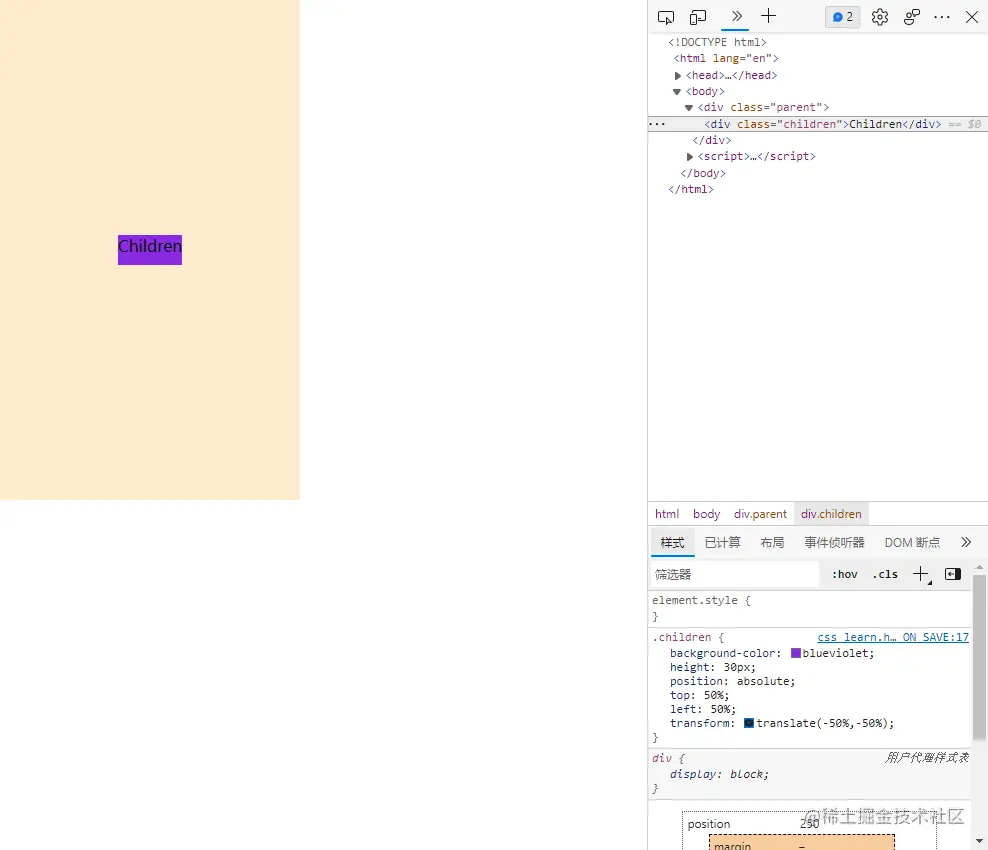
Task: Collapse the div class parent node
Action: (689, 108)
